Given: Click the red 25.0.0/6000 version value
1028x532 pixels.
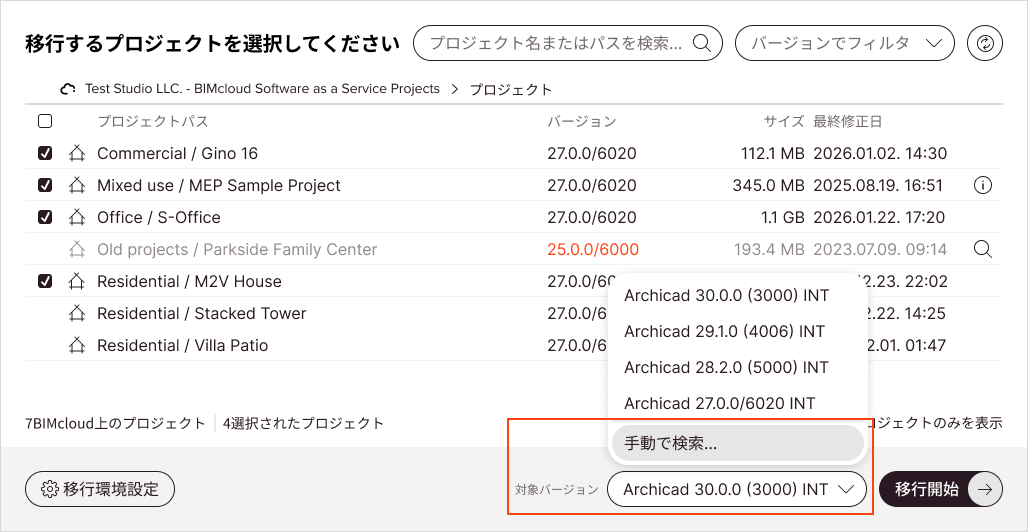Looking at the screenshot, I should (x=593, y=249).
